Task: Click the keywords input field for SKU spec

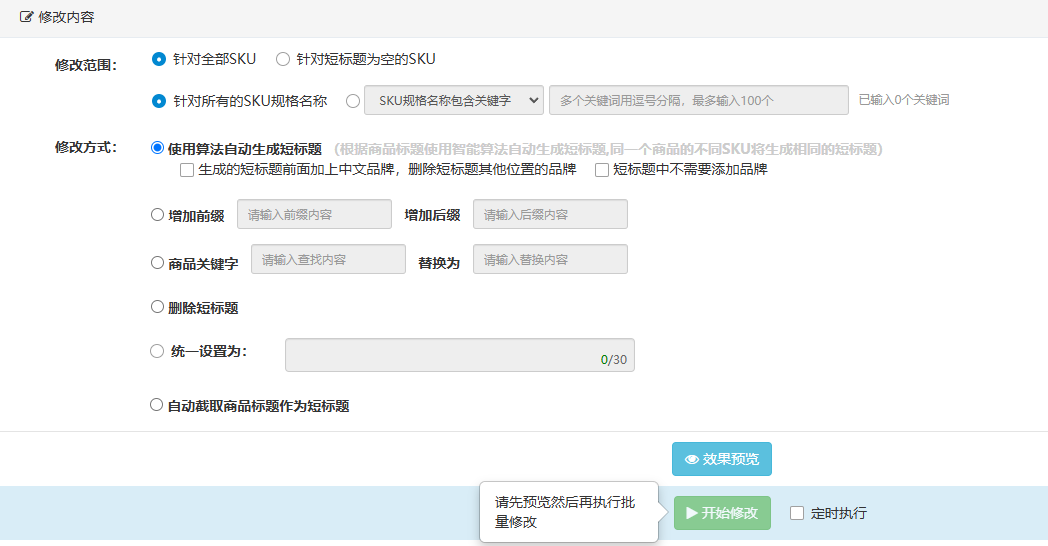Action: click(x=698, y=100)
